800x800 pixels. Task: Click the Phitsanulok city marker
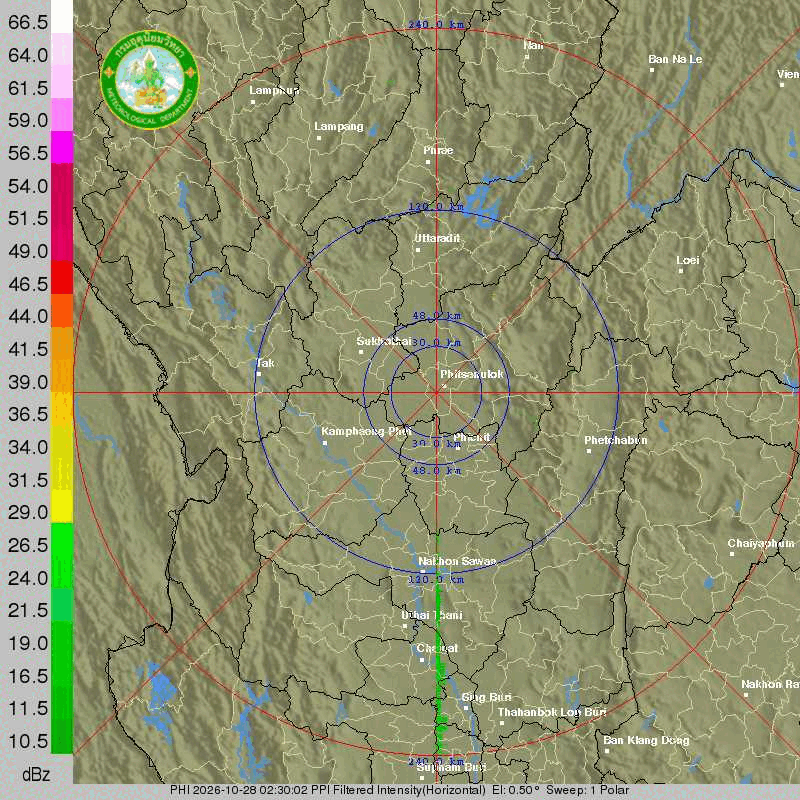[x=444, y=386]
